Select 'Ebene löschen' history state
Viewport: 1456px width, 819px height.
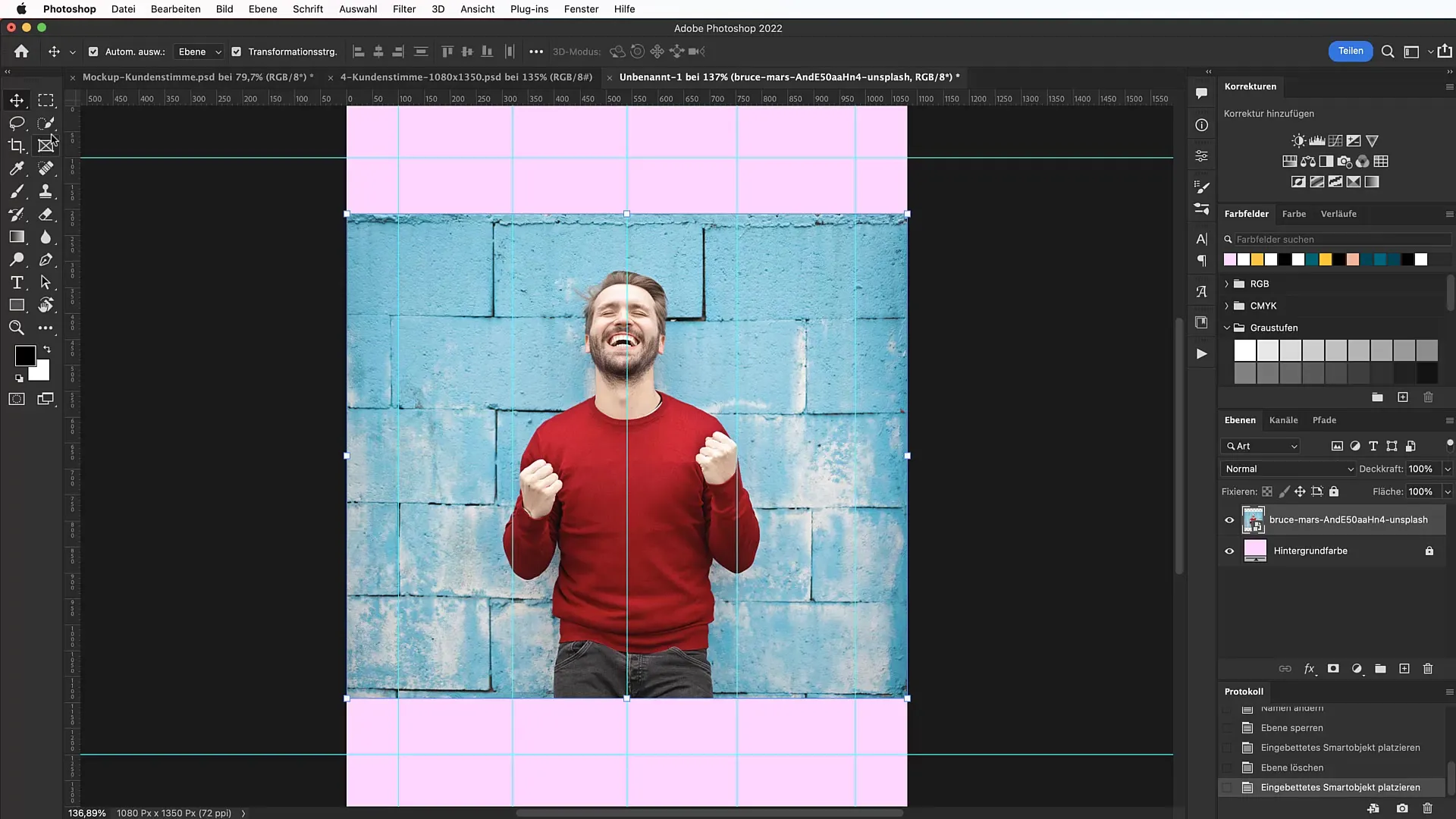coord(1291,767)
